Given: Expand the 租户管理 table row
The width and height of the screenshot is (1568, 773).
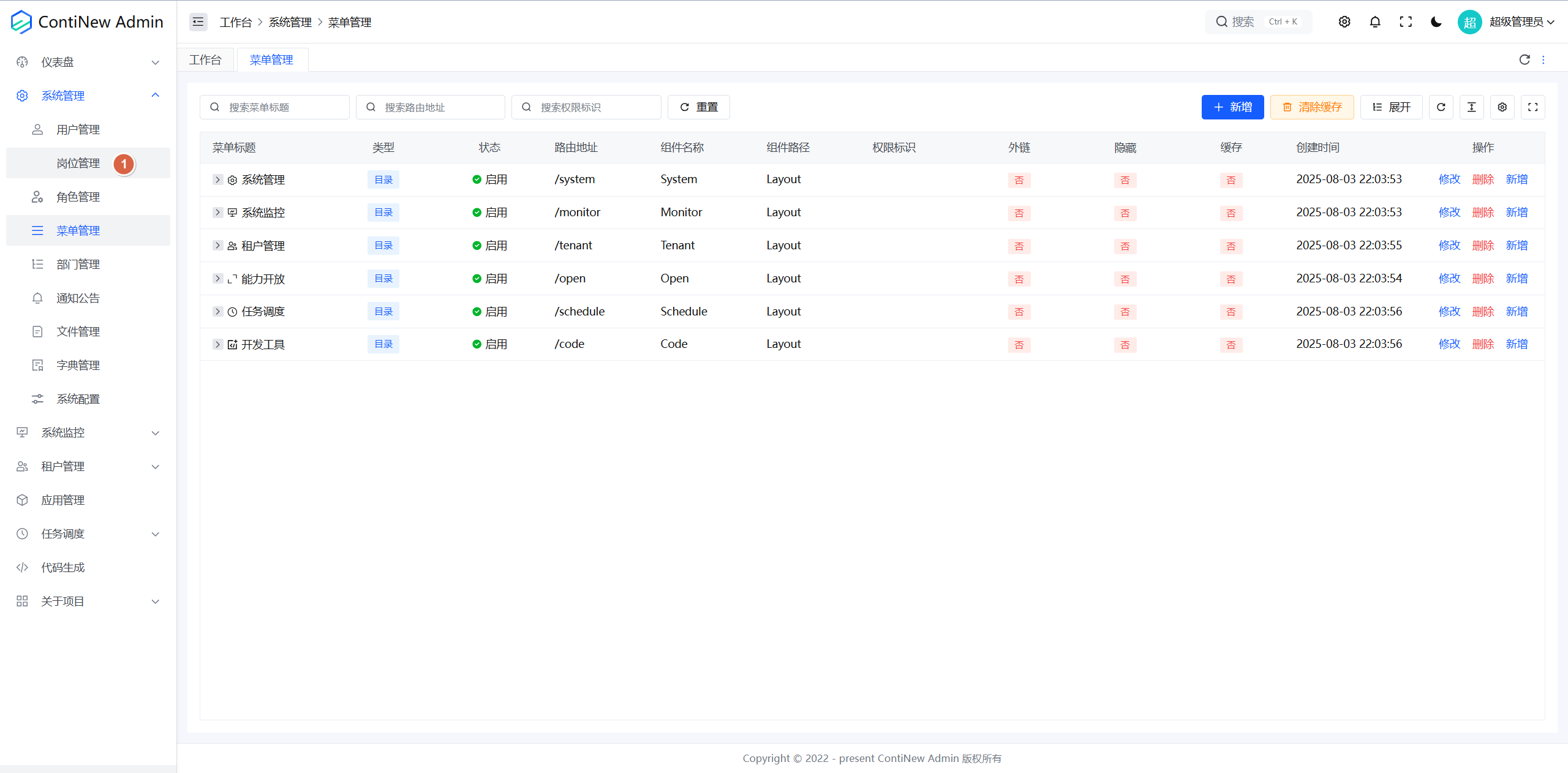Looking at the screenshot, I should 217,246.
